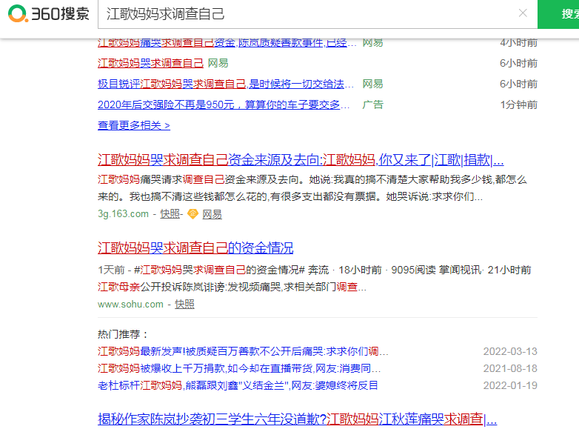Image resolution: width=579 pixels, height=432 pixels.
Task: Open the 快照 snapshot next to 3g.163.com
Action: tap(170, 214)
